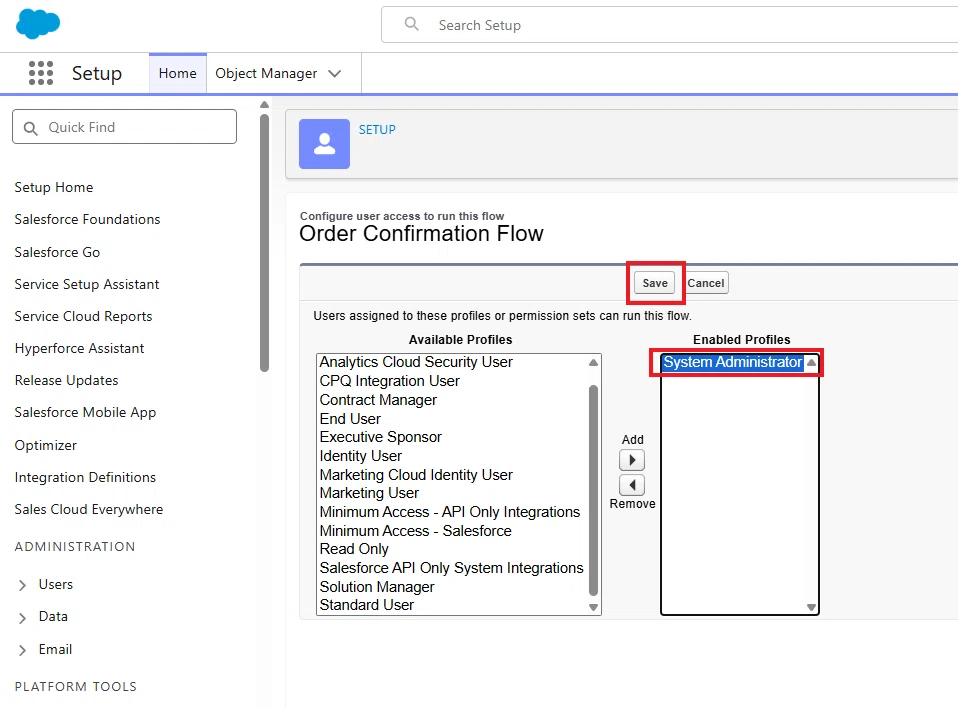Select Solution Manager profile
Image resolution: width=958 pixels, height=709 pixels.
[377, 587]
